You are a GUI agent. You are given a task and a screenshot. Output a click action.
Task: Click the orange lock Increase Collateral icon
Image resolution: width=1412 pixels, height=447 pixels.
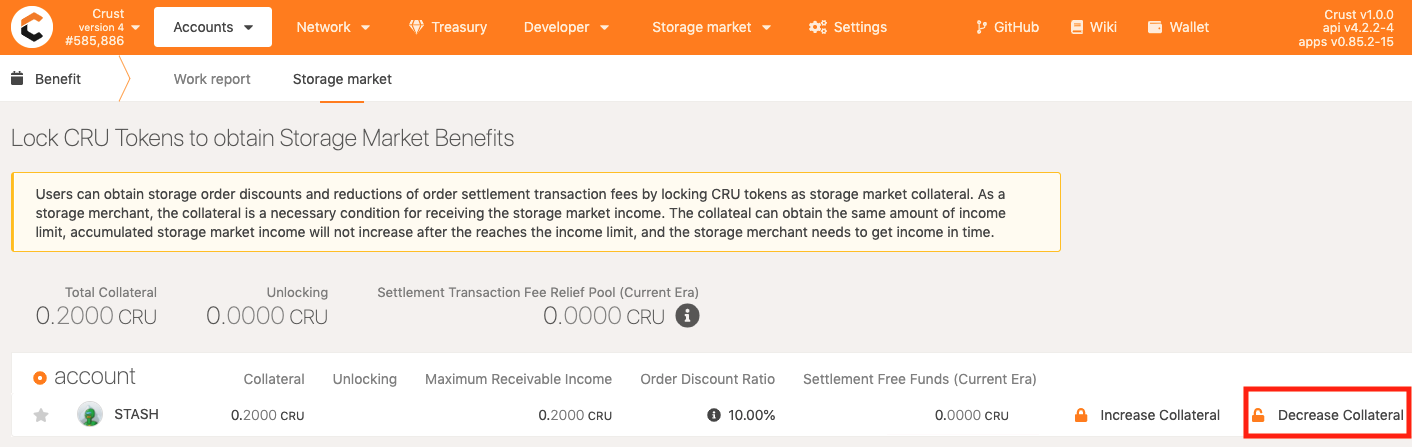pyautogui.click(x=1080, y=415)
